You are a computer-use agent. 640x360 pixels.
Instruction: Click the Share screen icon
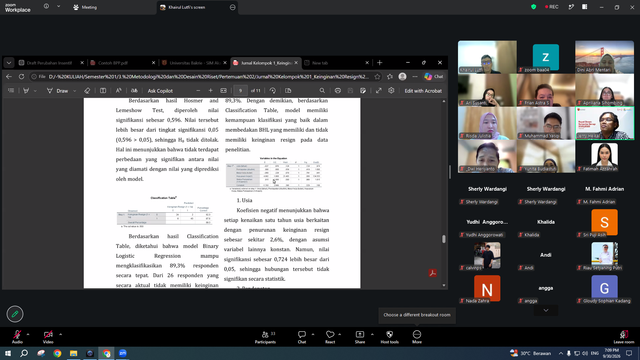(360, 337)
